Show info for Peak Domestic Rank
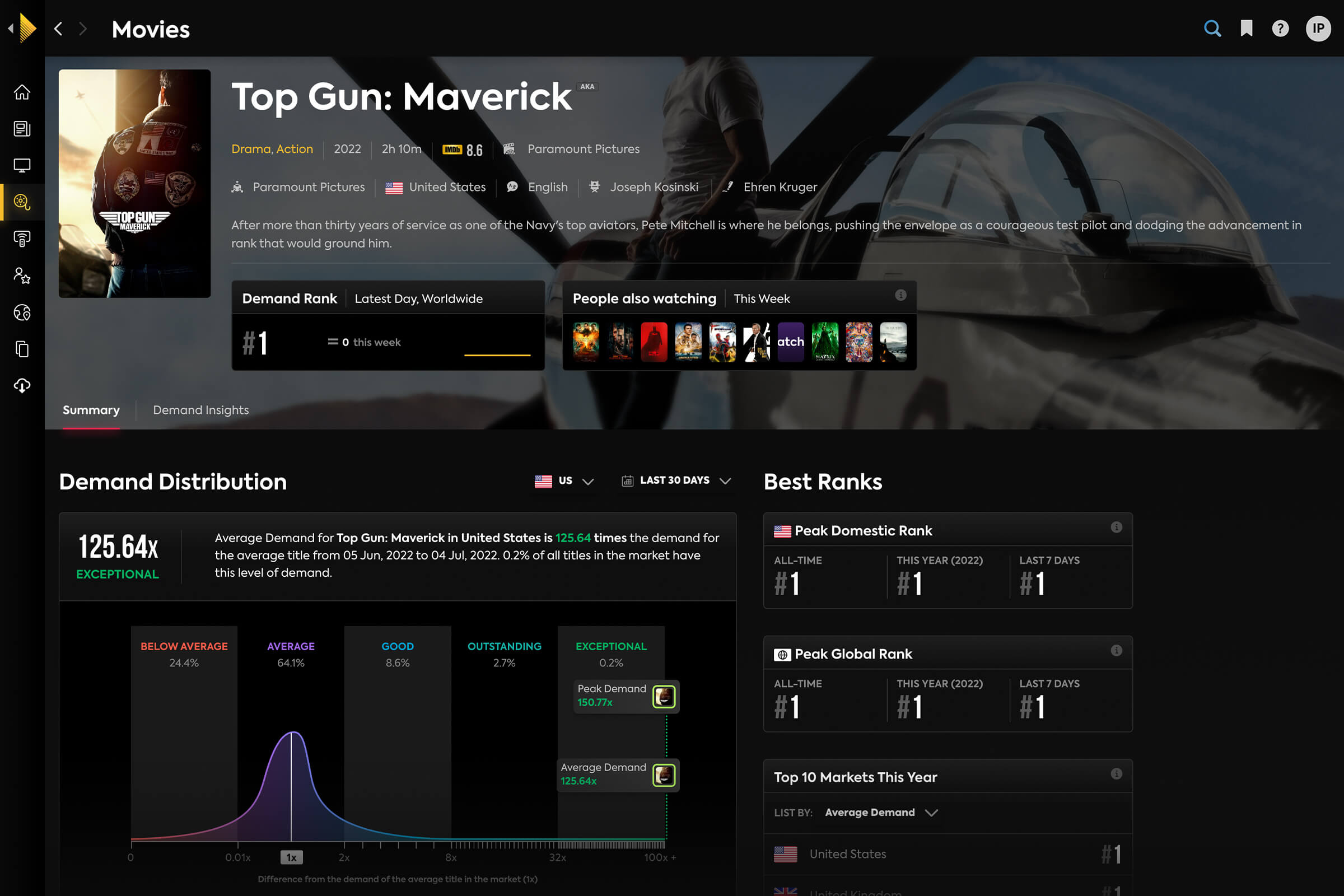This screenshot has height=896, width=1344. [x=1116, y=527]
